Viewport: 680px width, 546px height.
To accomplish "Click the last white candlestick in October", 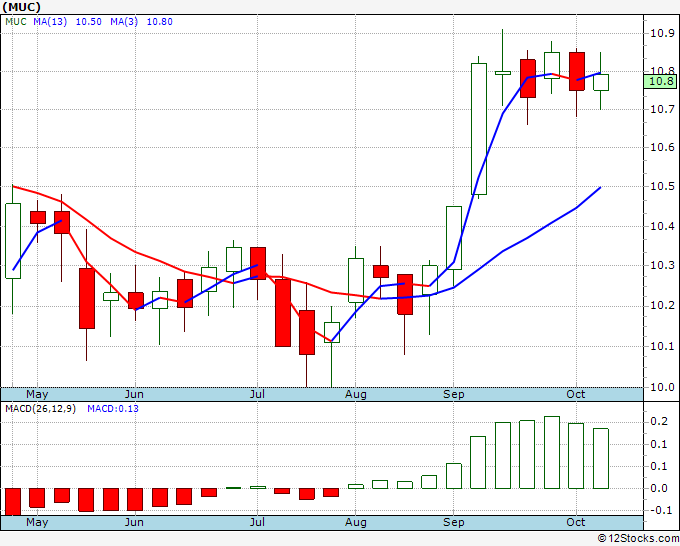I will [x=601, y=82].
